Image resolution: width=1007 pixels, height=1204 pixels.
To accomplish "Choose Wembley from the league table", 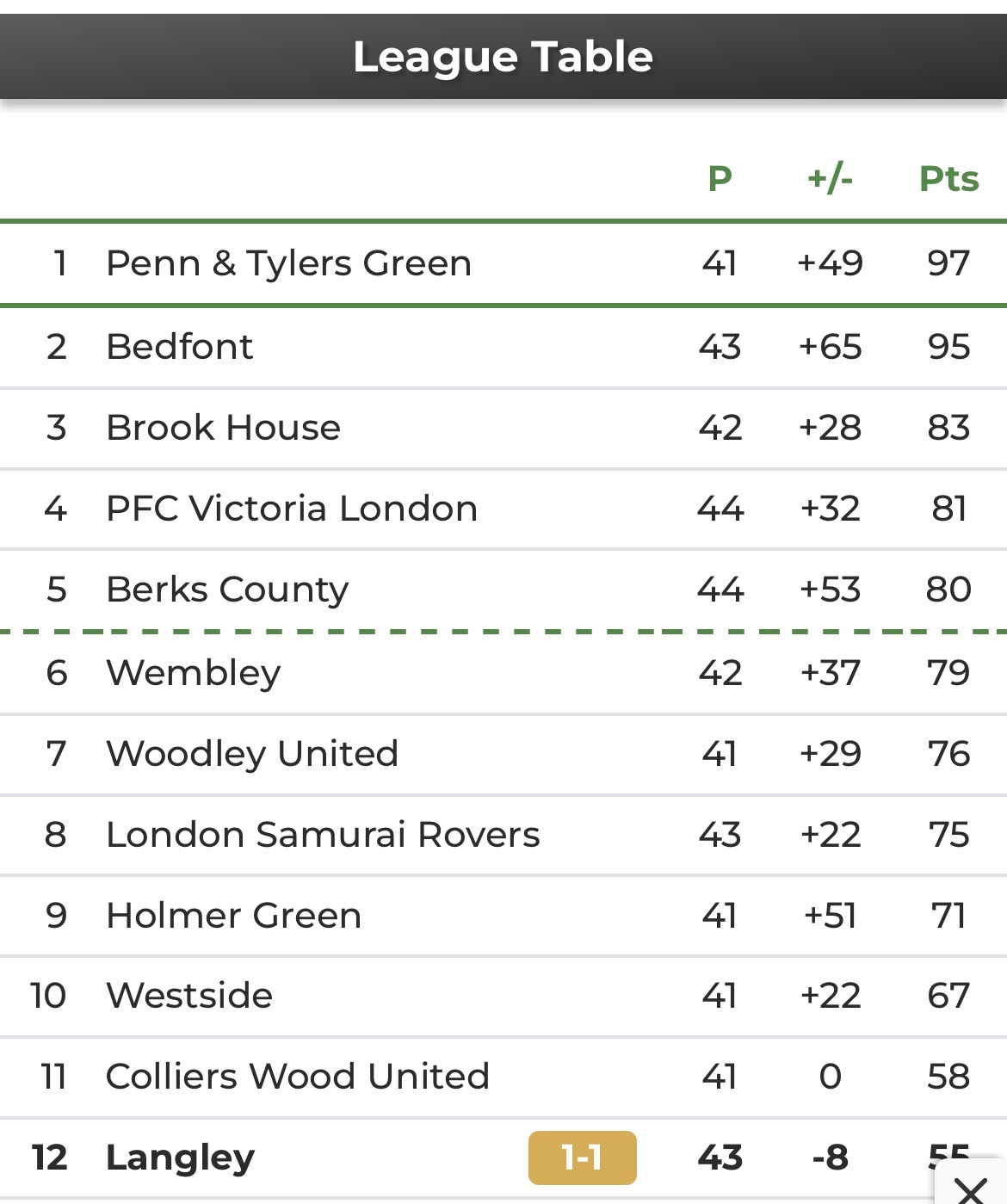I will [x=504, y=673].
